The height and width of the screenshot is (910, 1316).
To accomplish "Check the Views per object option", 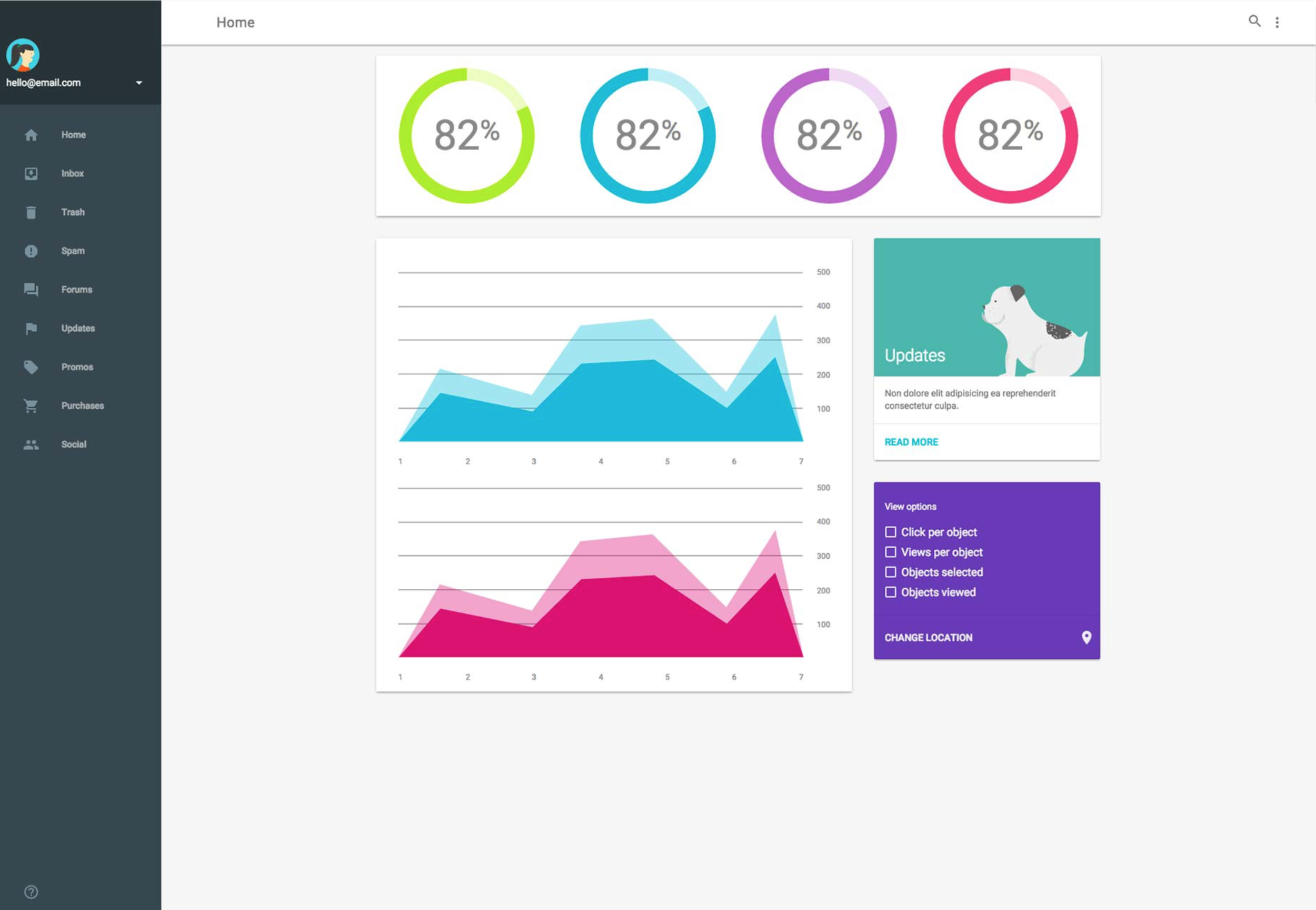I will (890, 552).
